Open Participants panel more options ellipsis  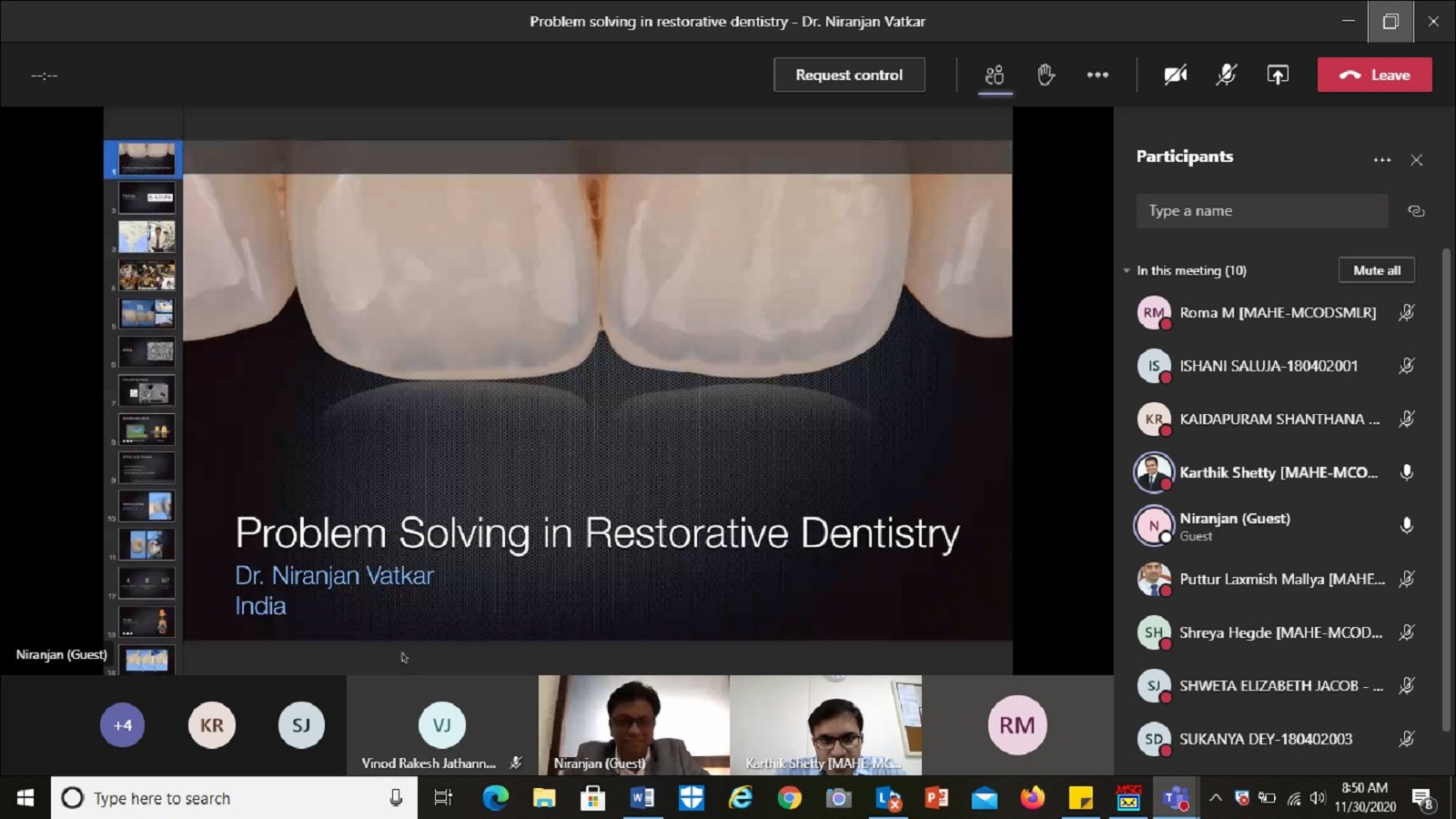pyautogui.click(x=1381, y=160)
